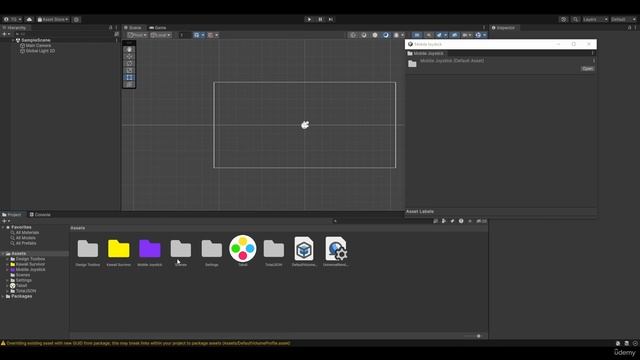Select the Inspector tab
Viewport: 640px width, 360px height.
[x=503, y=28]
